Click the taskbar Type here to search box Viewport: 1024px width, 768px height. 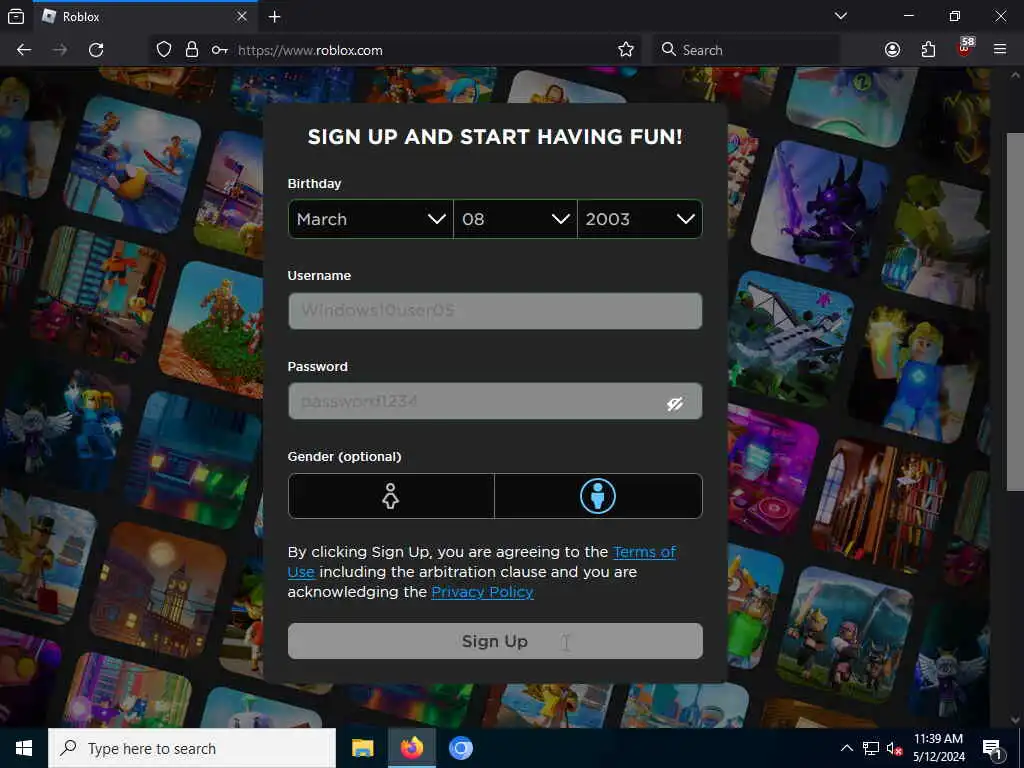coord(192,748)
